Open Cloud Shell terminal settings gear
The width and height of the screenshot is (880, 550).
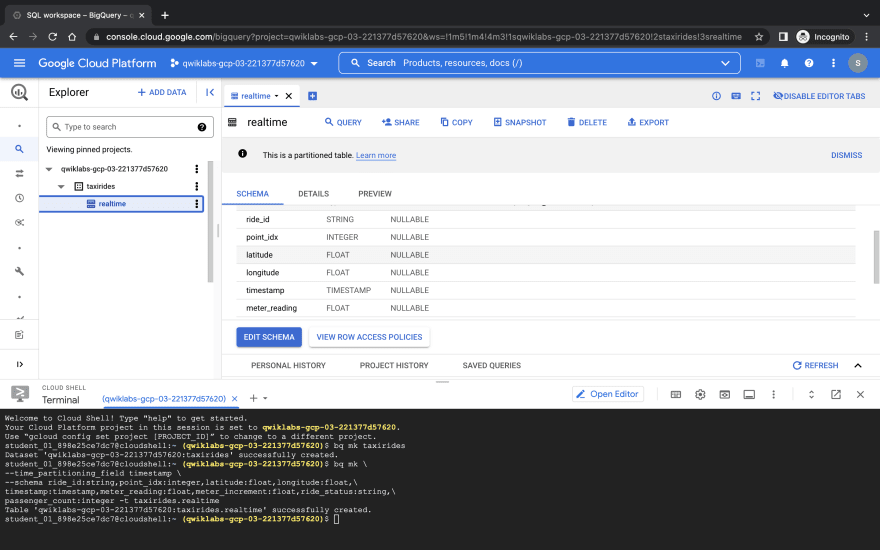click(x=700, y=395)
